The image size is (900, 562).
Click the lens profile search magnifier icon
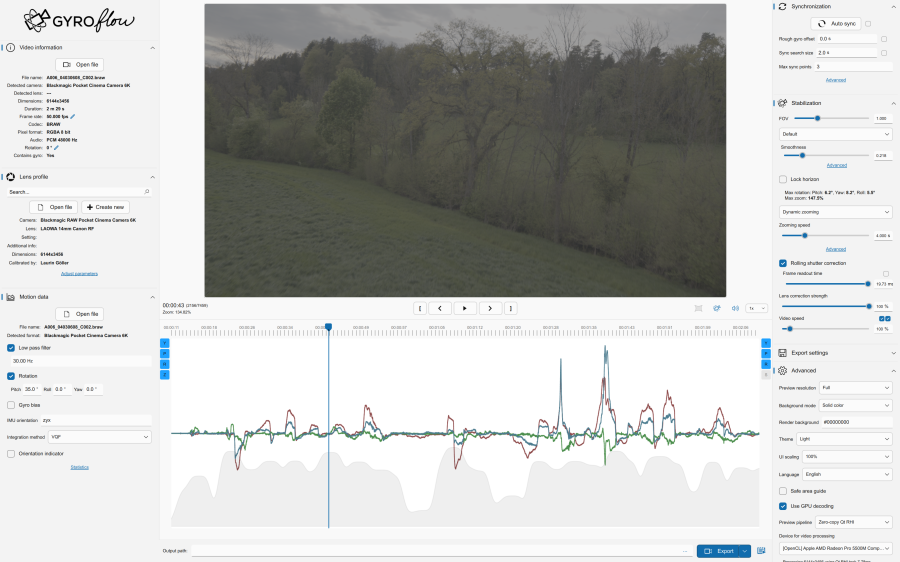point(147,191)
